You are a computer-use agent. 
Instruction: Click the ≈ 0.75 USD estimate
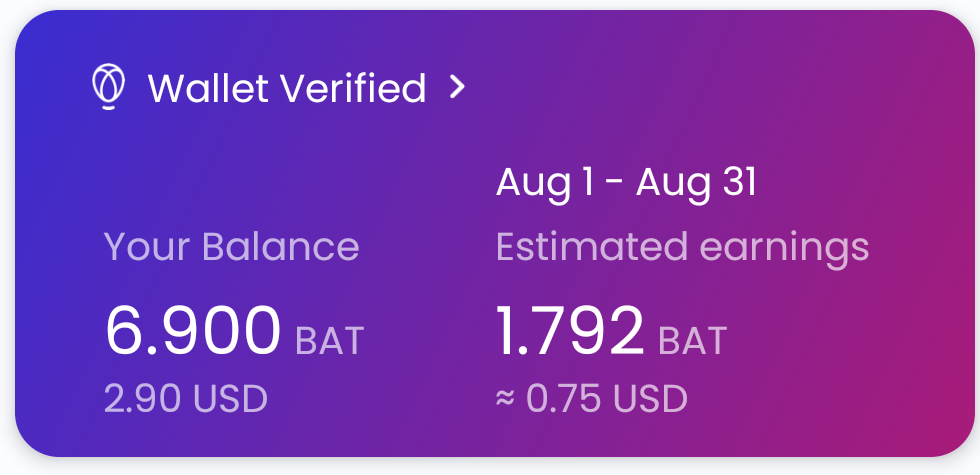tap(592, 398)
